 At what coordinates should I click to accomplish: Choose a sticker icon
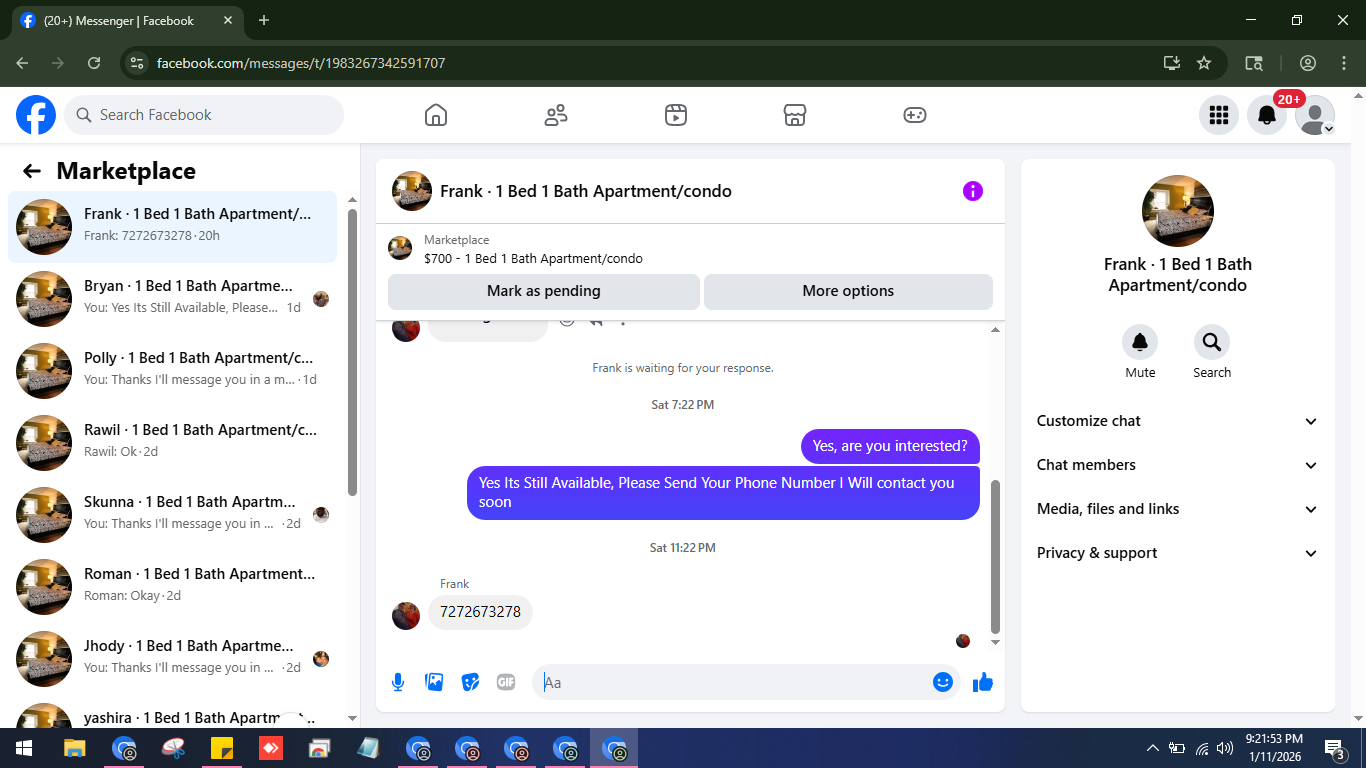pos(470,682)
